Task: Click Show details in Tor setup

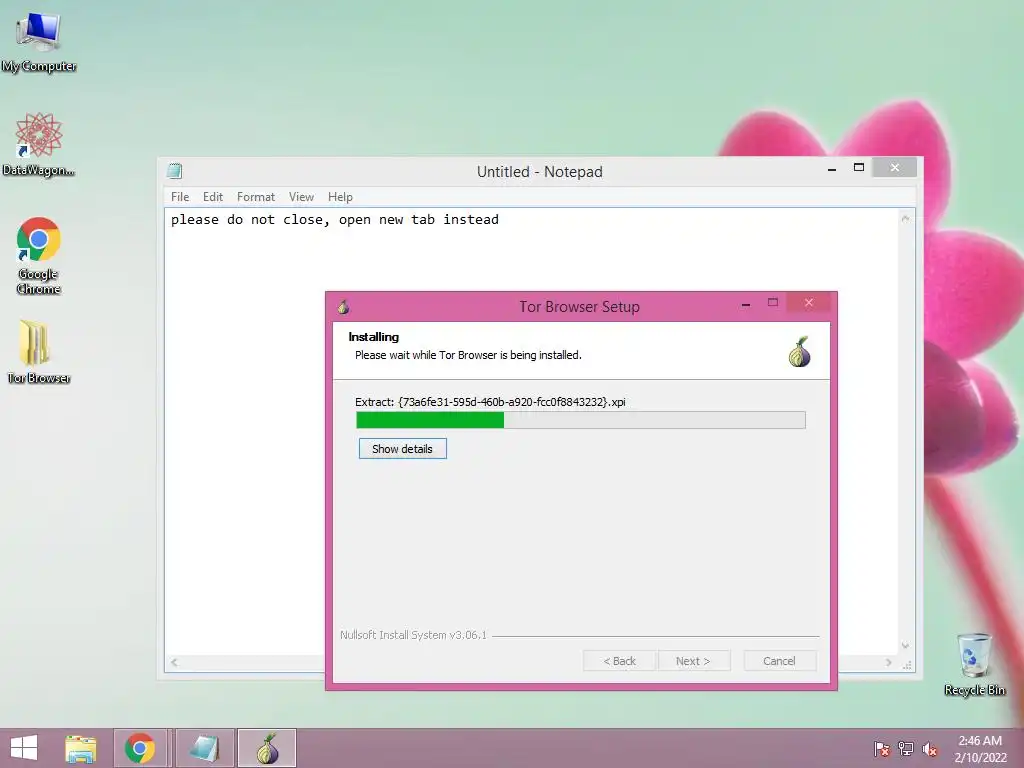Action: click(402, 449)
